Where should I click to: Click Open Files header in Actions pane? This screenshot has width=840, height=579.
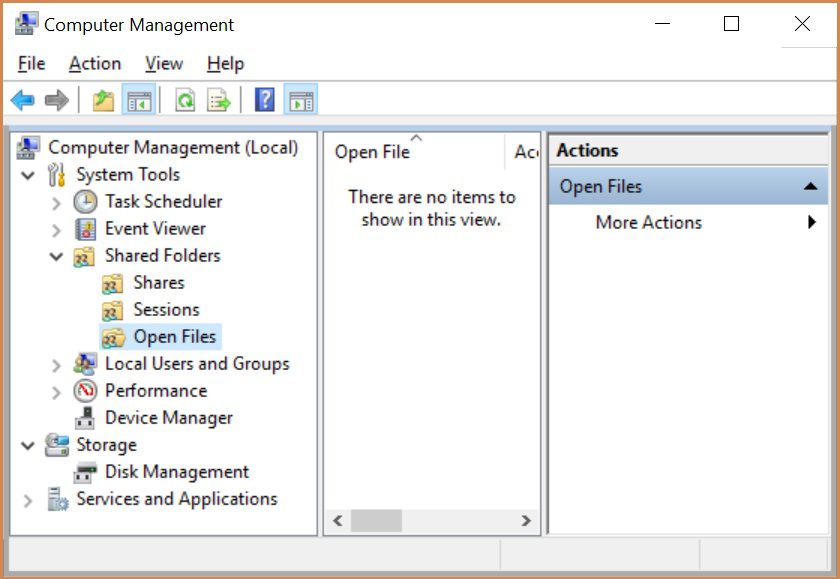pyautogui.click(x=688, y=186)
